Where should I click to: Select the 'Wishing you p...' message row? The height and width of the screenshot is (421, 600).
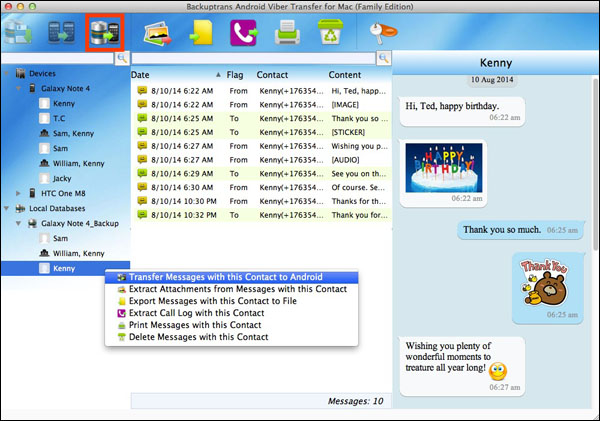pyautogui.click(x=263, y=146)
